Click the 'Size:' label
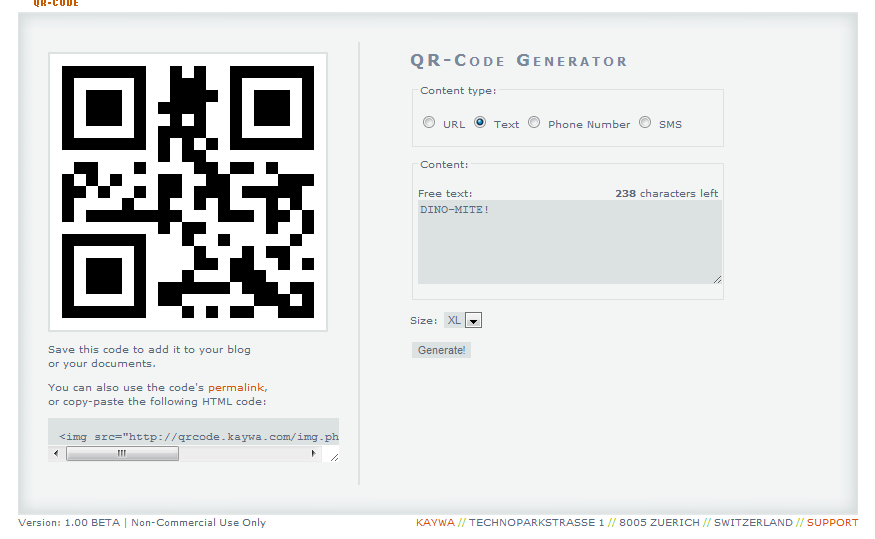Viewport: 875px width, 539px height. [424, 321]
